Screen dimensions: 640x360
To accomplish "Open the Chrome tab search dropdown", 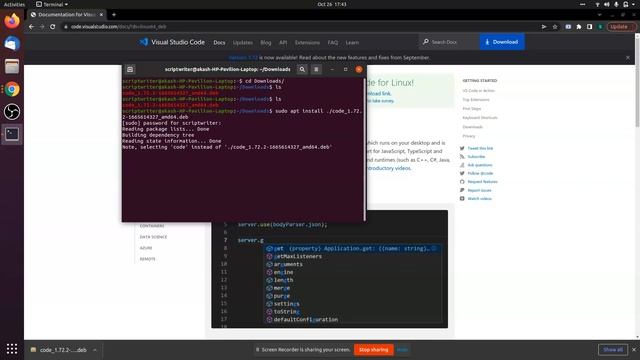I will 599,15.
